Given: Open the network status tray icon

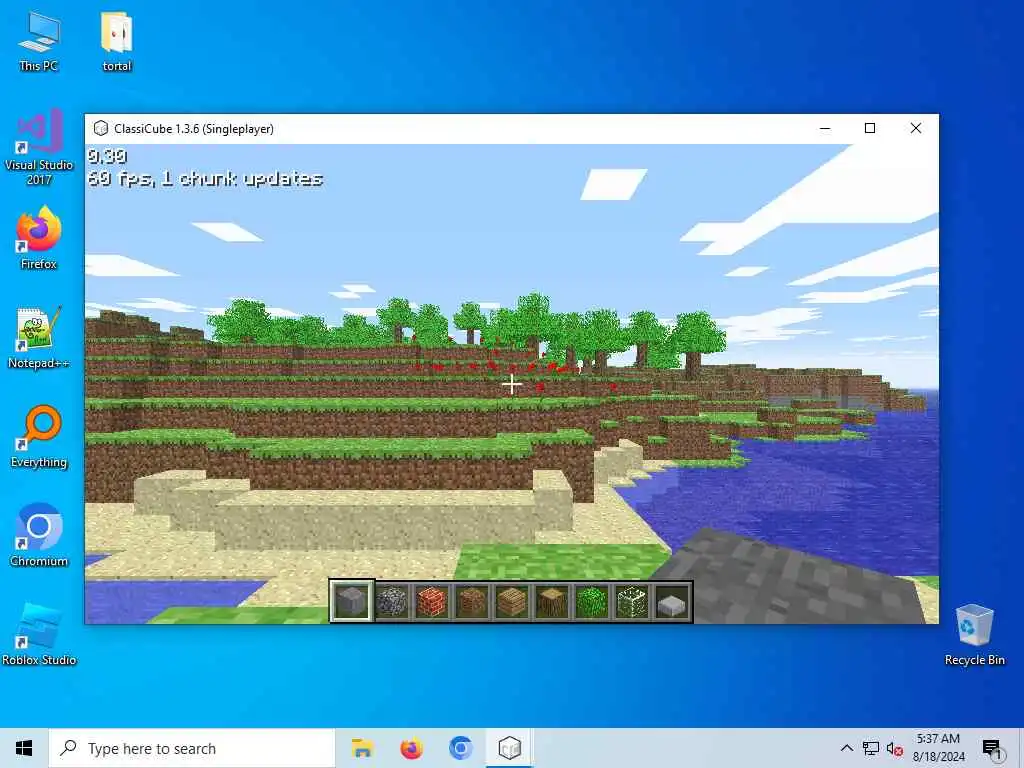Looking at the screenshot, I should pyautogui.click(x=871, y=748).
